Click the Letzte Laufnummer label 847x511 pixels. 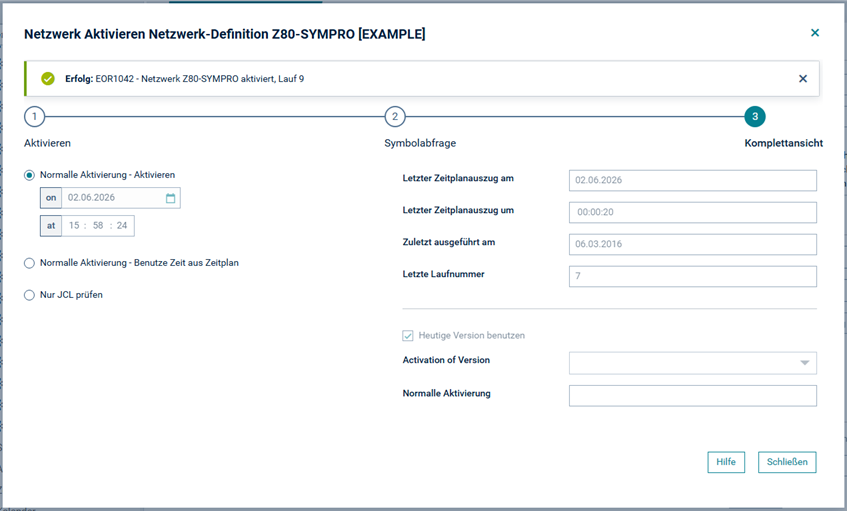point(443,274)
